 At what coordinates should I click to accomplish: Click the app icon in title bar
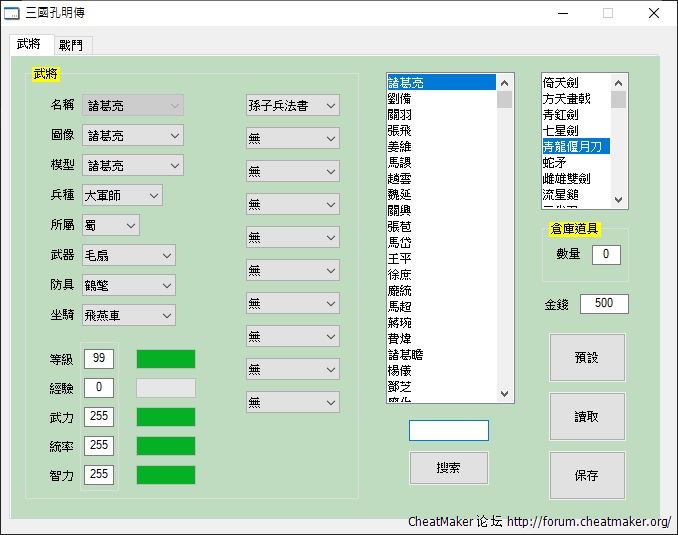tap(13, 14)
